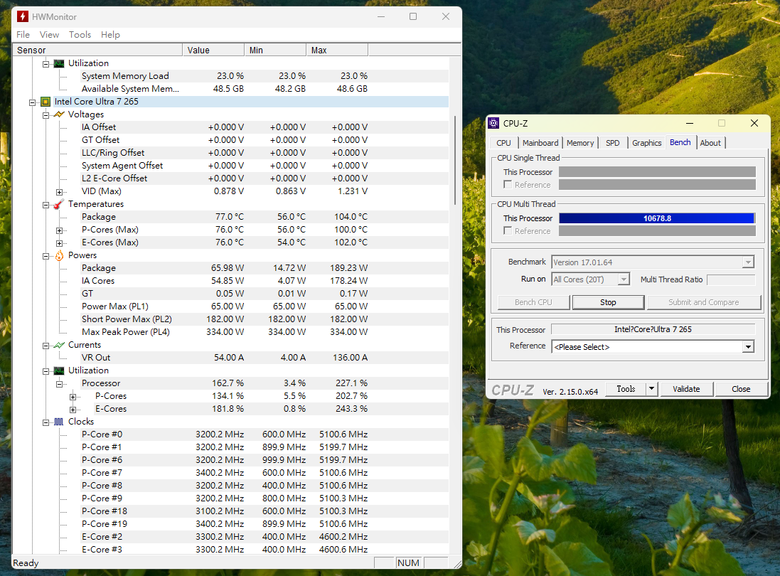Click the Value column header
The image size is (780, 576).
pos(213,50)
